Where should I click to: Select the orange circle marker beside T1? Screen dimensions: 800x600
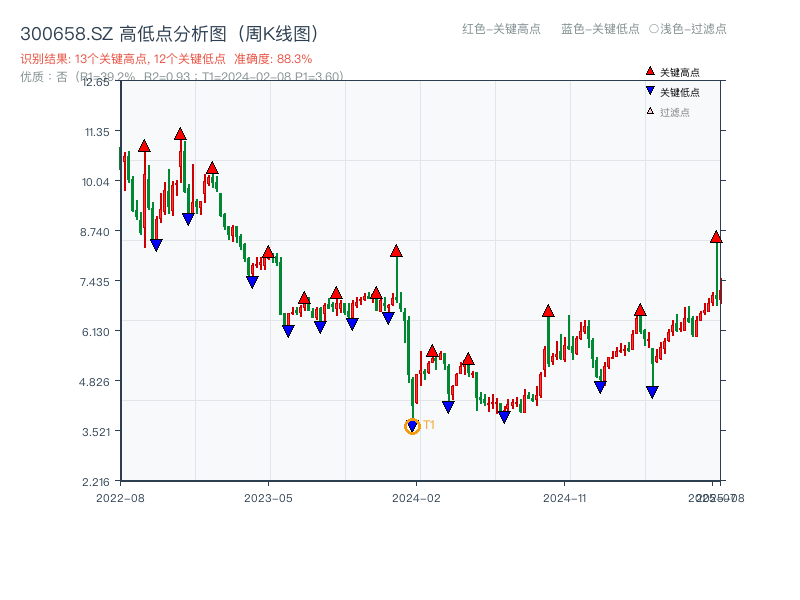tap(412, 427)
